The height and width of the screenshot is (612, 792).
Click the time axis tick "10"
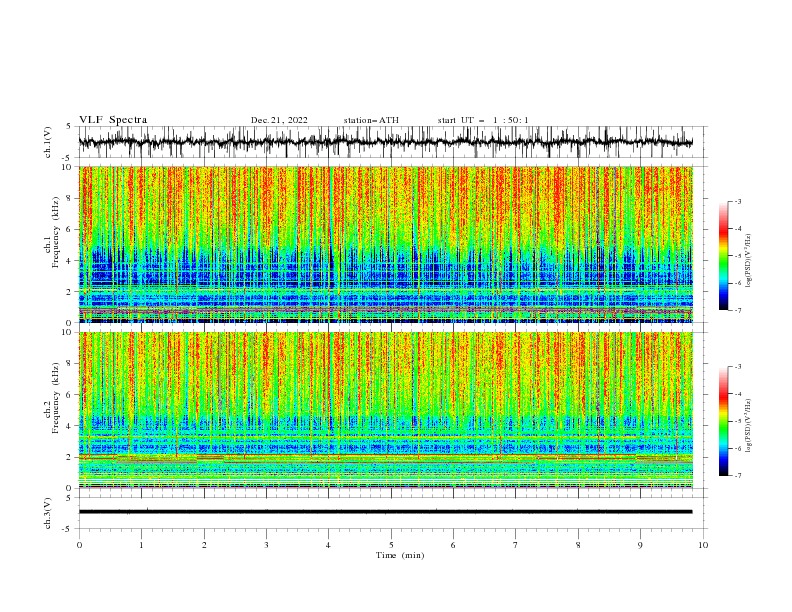(703, 545)
